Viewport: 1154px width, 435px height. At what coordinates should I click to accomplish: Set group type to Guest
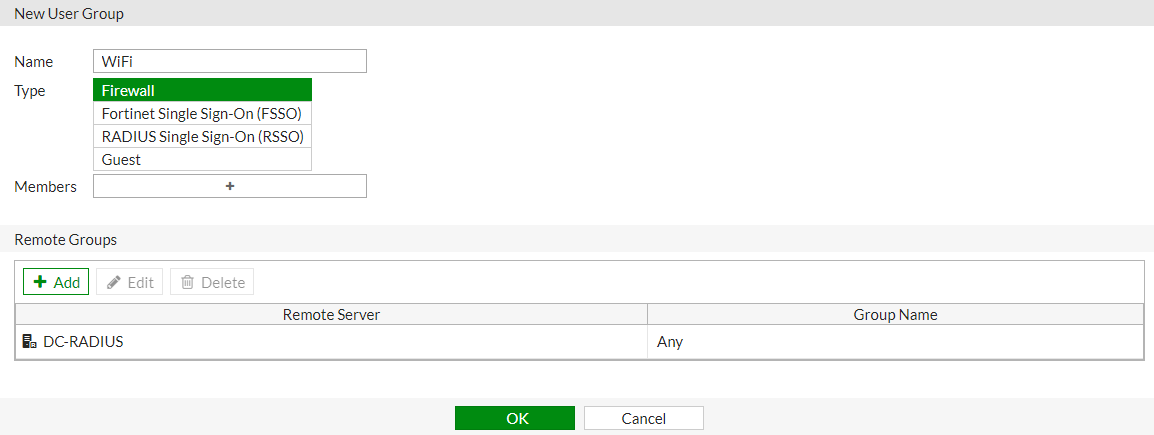coord(202,159)
